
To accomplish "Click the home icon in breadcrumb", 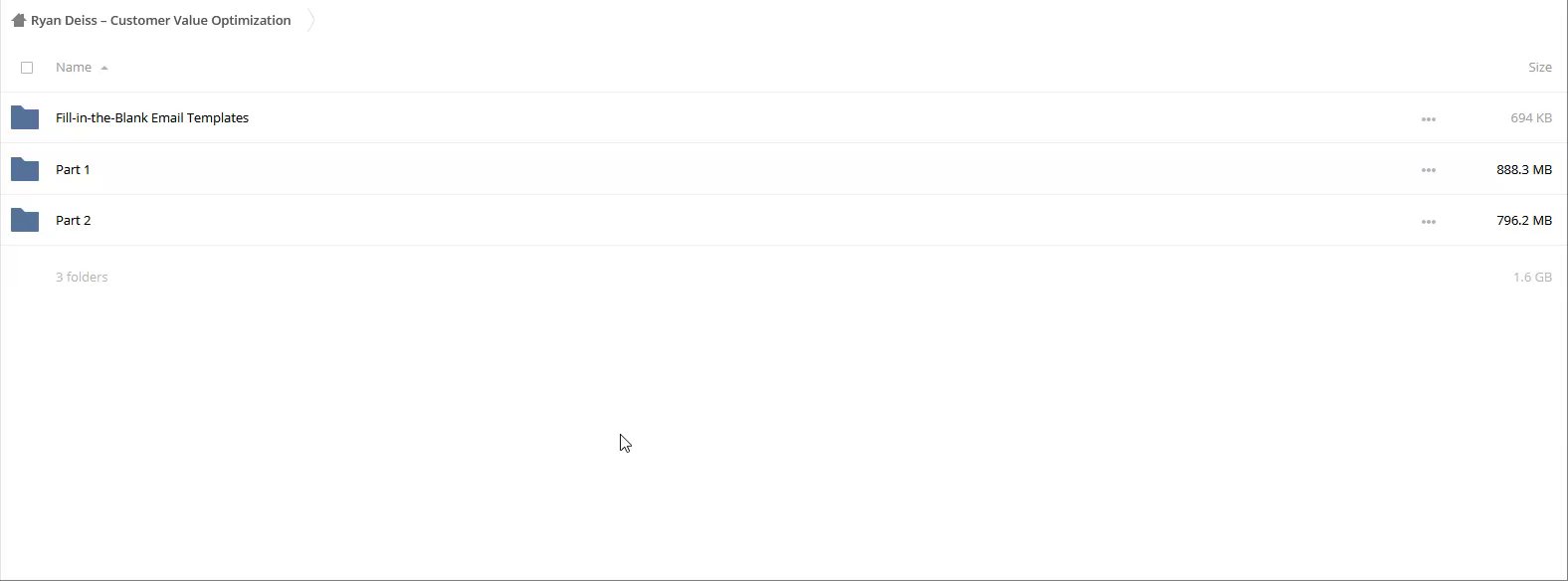I will click(18, 20).
